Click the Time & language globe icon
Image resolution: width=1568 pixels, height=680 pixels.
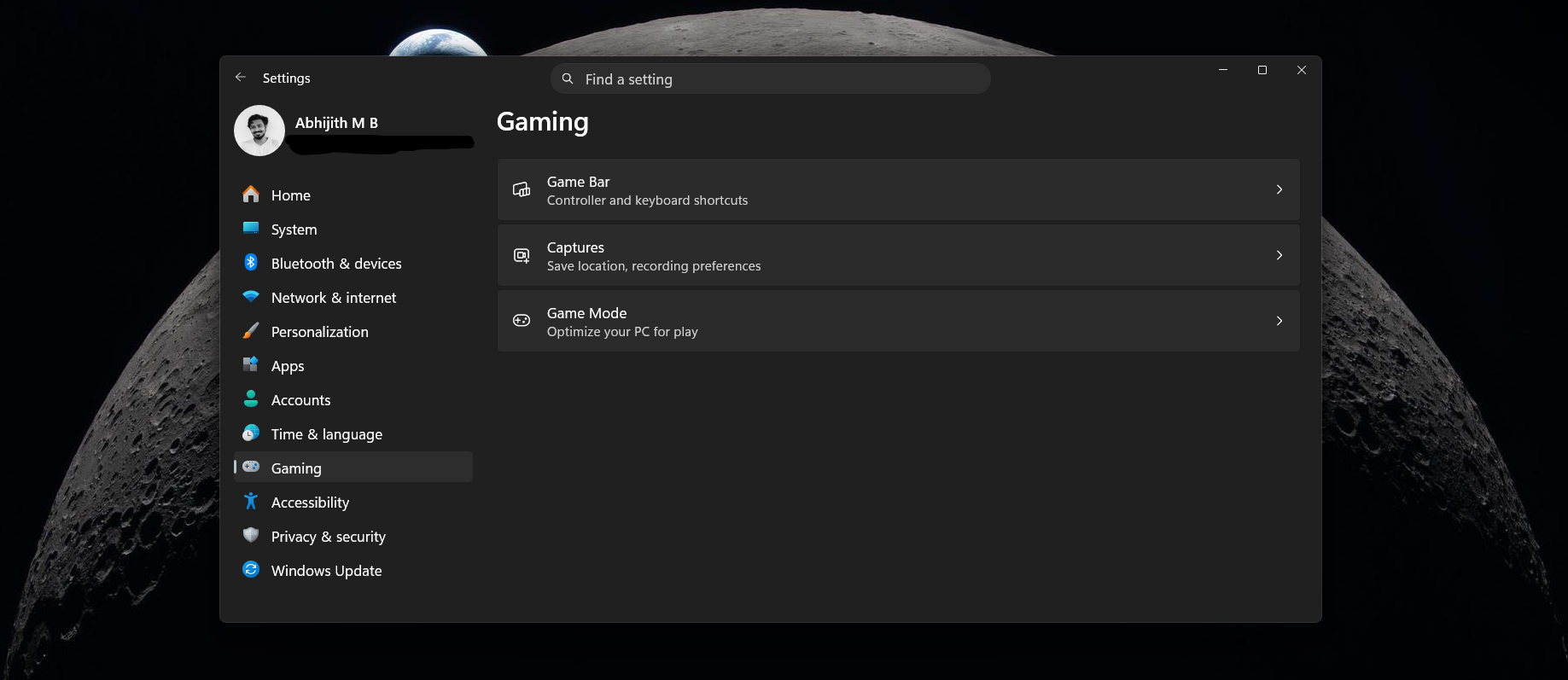(x=251, y=433)
